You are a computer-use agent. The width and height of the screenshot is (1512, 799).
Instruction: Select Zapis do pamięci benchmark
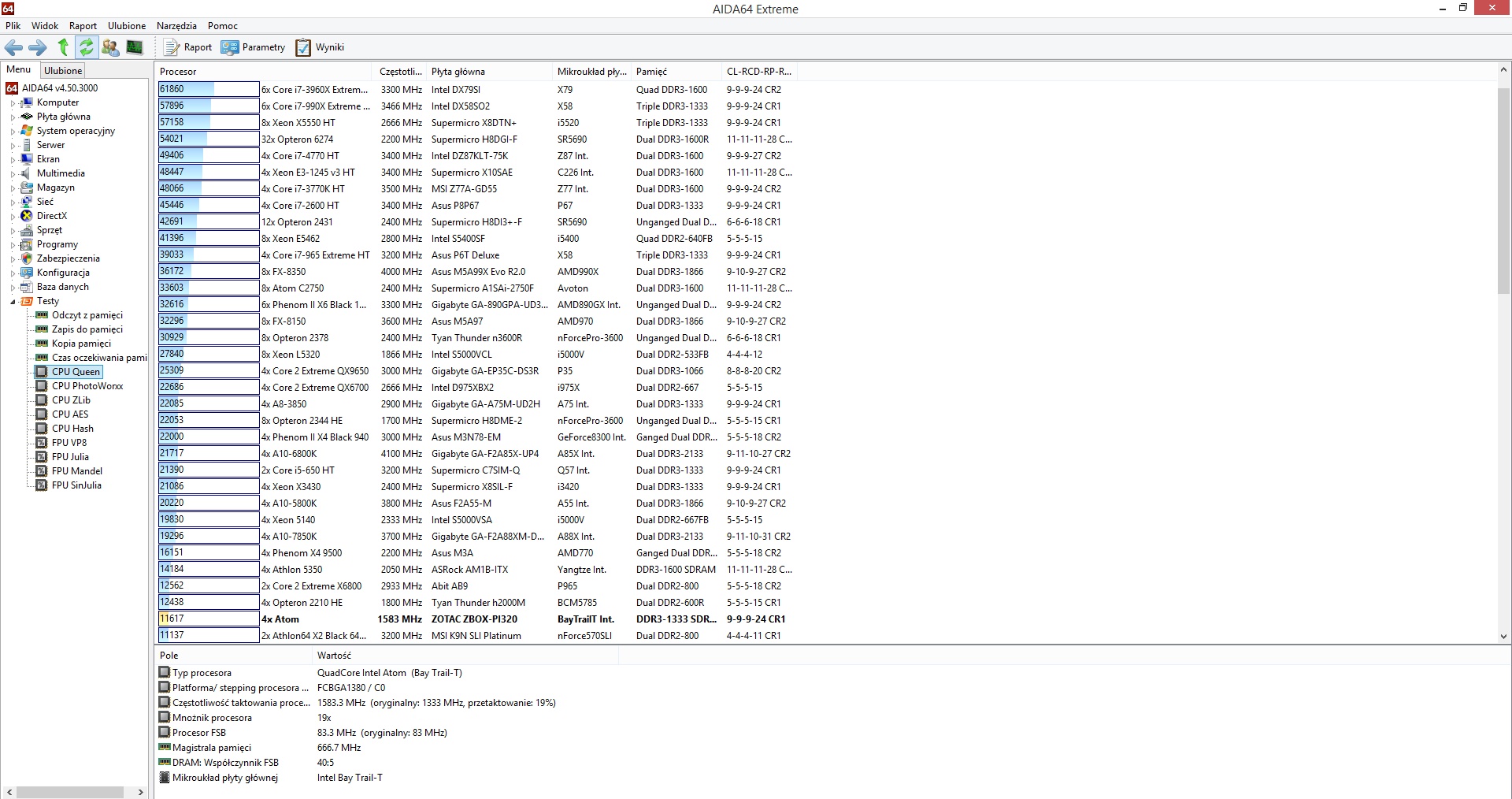point(87,329)
